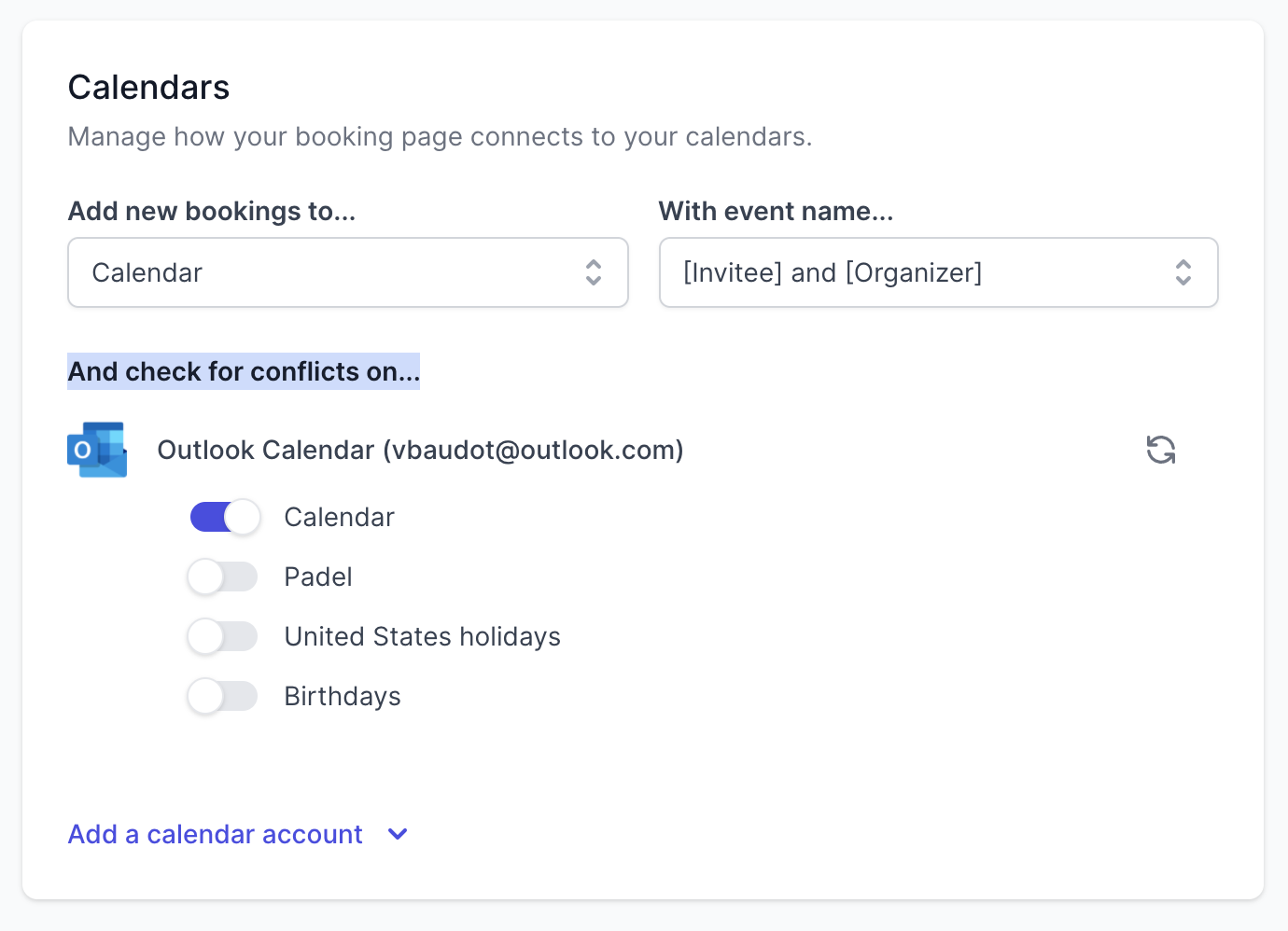Screen dimensions: 1288x931
Task: Open the Add new bookings to dropdown
Action: coord(348,272)
